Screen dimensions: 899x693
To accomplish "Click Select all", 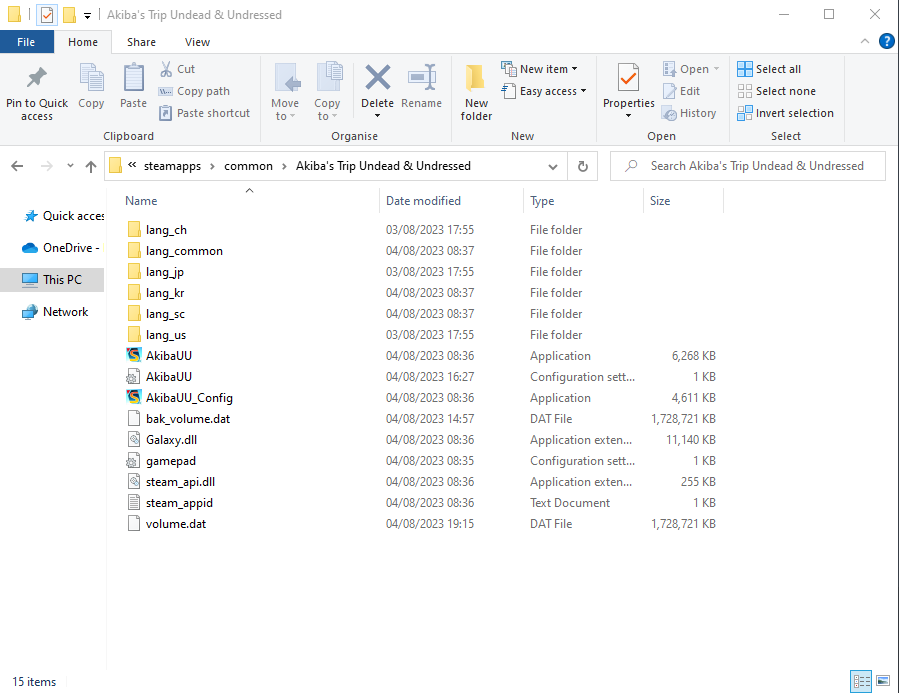I will click(x=769, y=69).
